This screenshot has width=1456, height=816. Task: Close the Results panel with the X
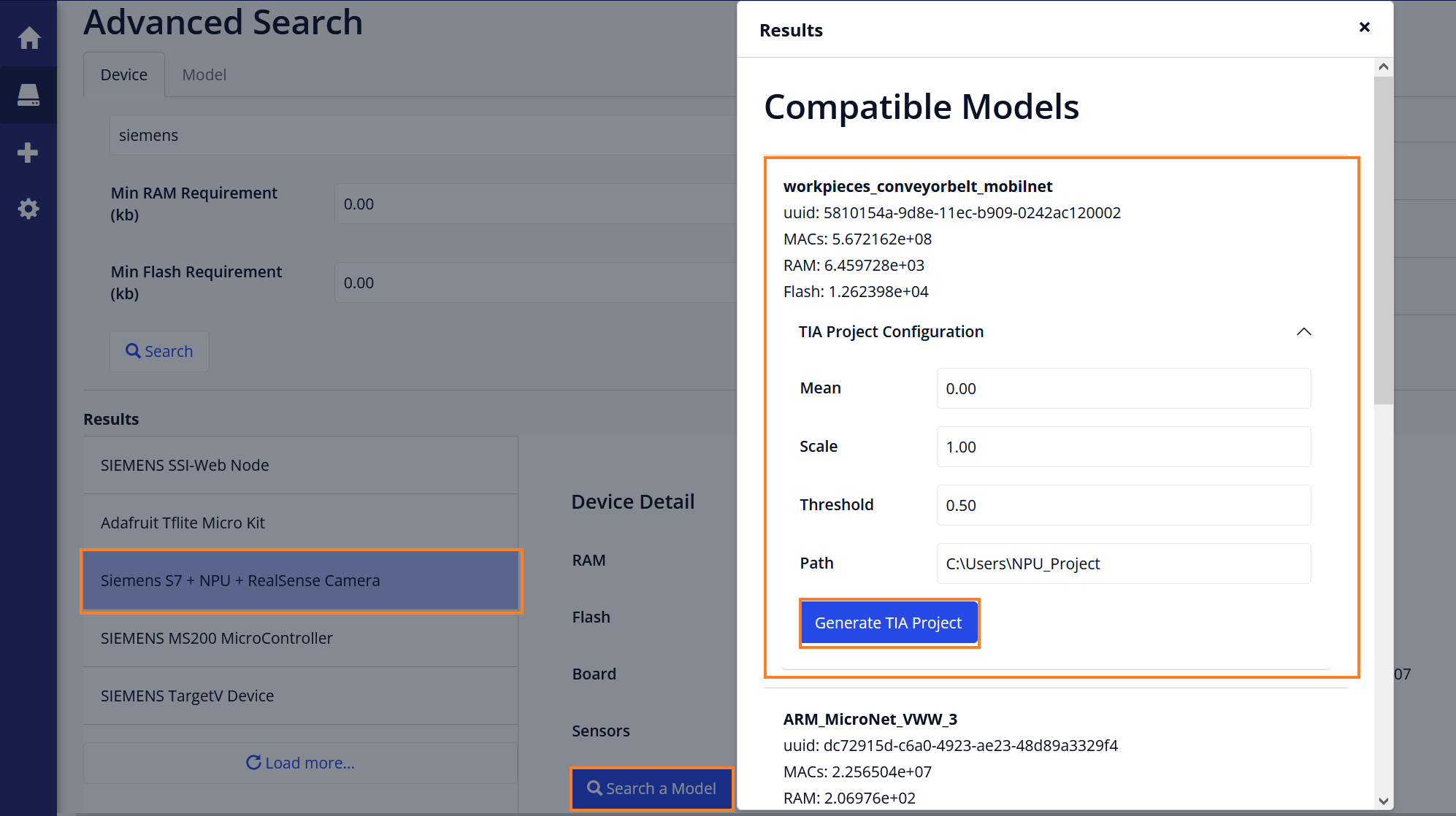coord(1364,27)
